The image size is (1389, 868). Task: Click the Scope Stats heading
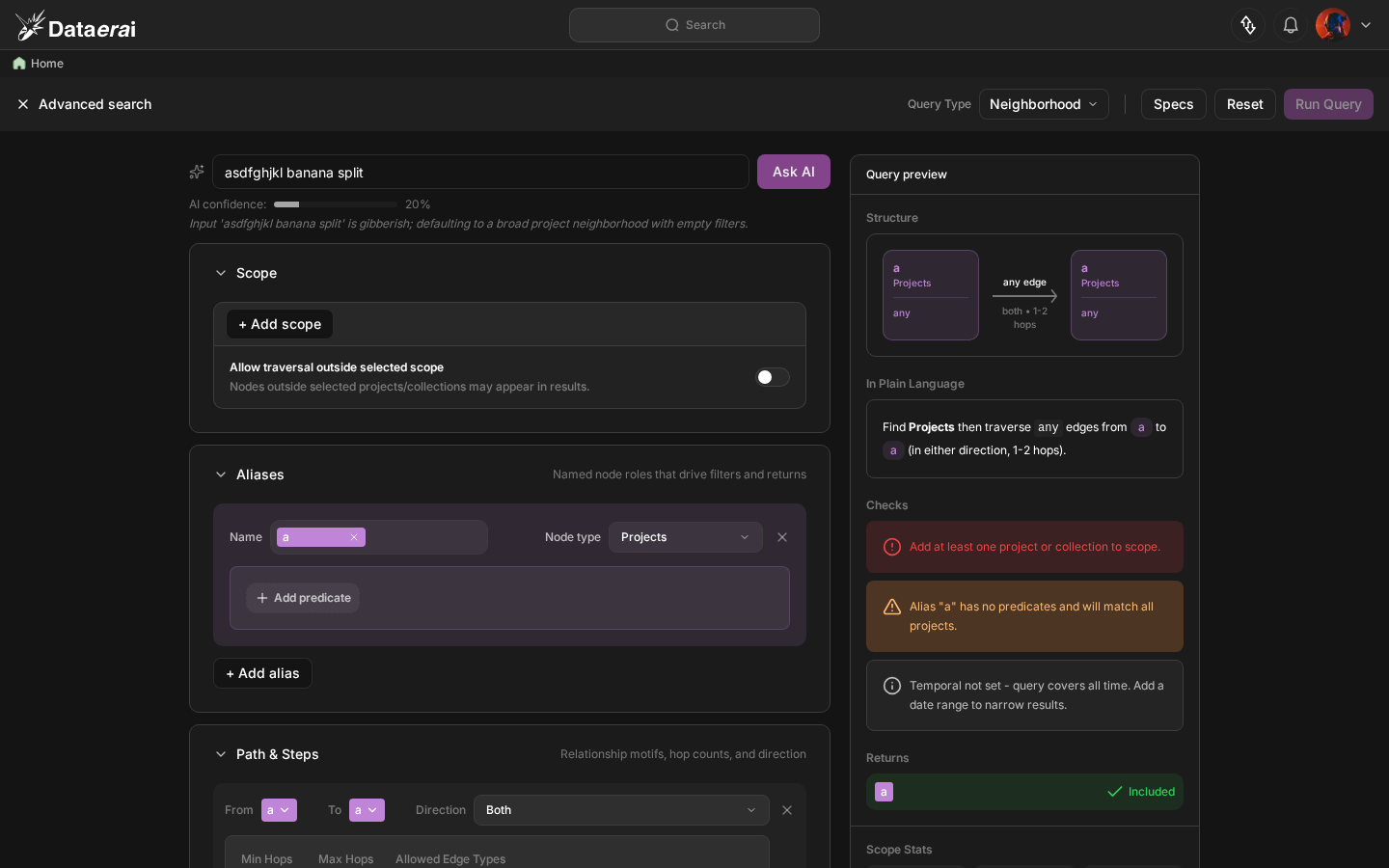click(899, 850)
